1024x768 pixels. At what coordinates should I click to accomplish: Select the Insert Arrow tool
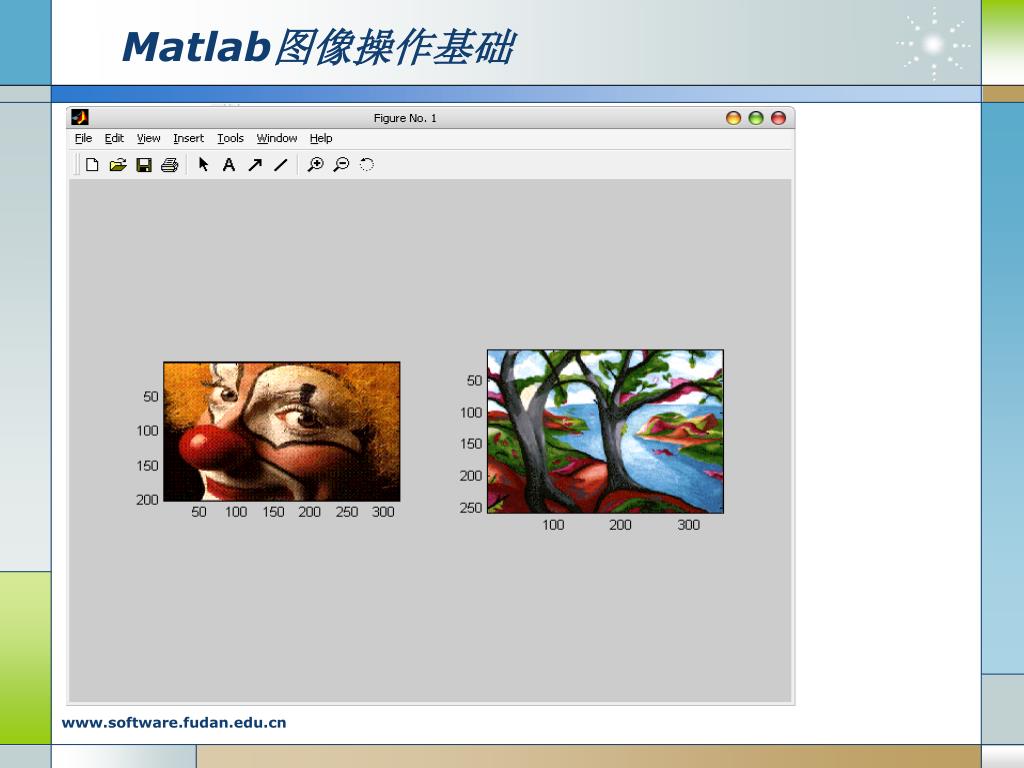pos(255,165)
